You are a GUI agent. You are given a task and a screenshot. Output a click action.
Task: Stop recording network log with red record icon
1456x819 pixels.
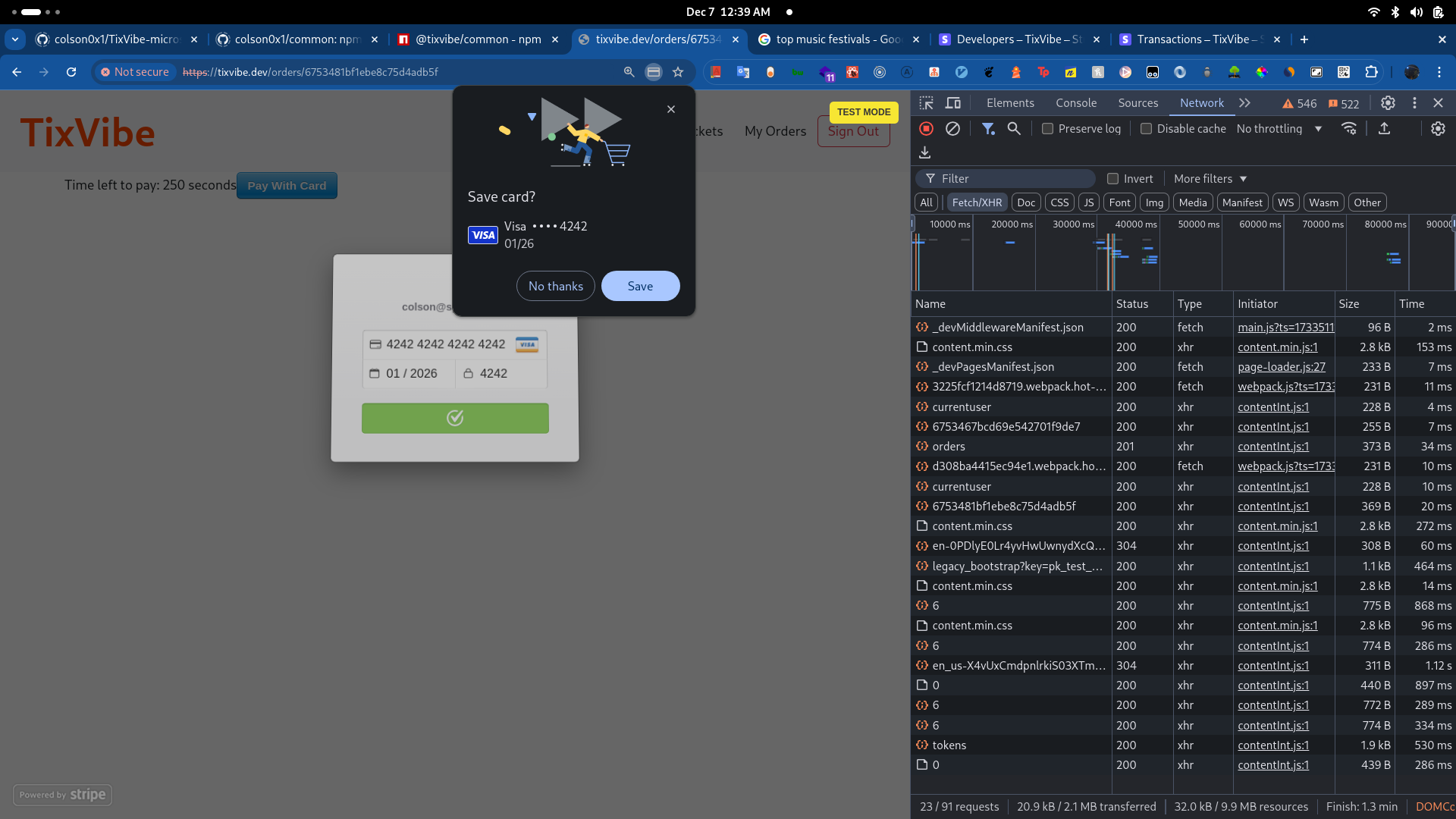(x=926, y=129)
